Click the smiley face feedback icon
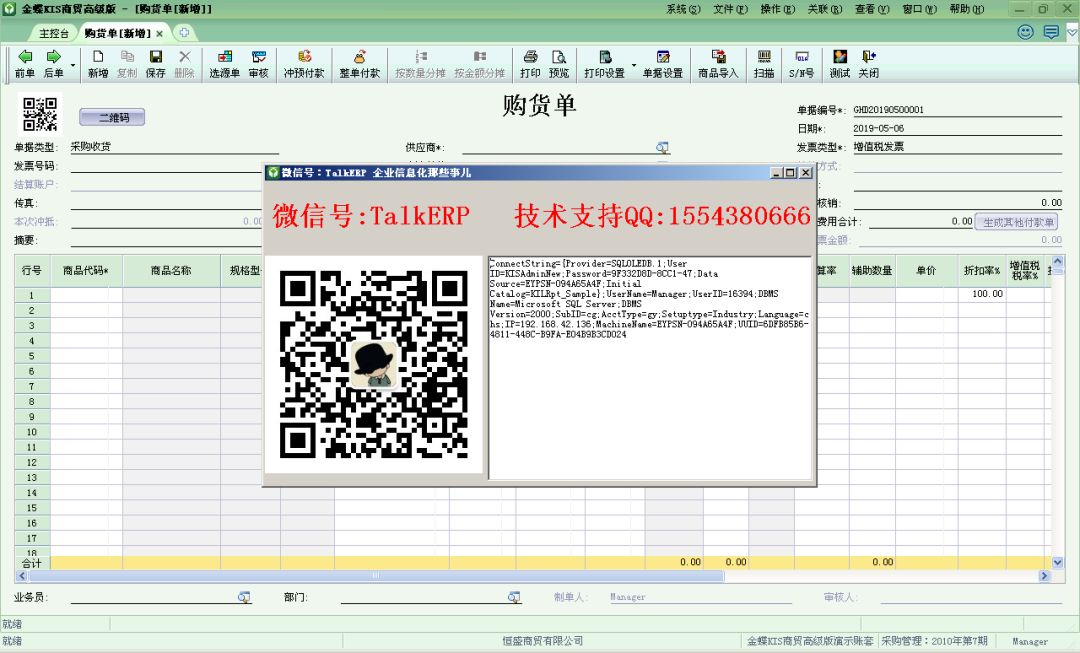This screenshot has width=1080, height=653. tap(1026, 32)
